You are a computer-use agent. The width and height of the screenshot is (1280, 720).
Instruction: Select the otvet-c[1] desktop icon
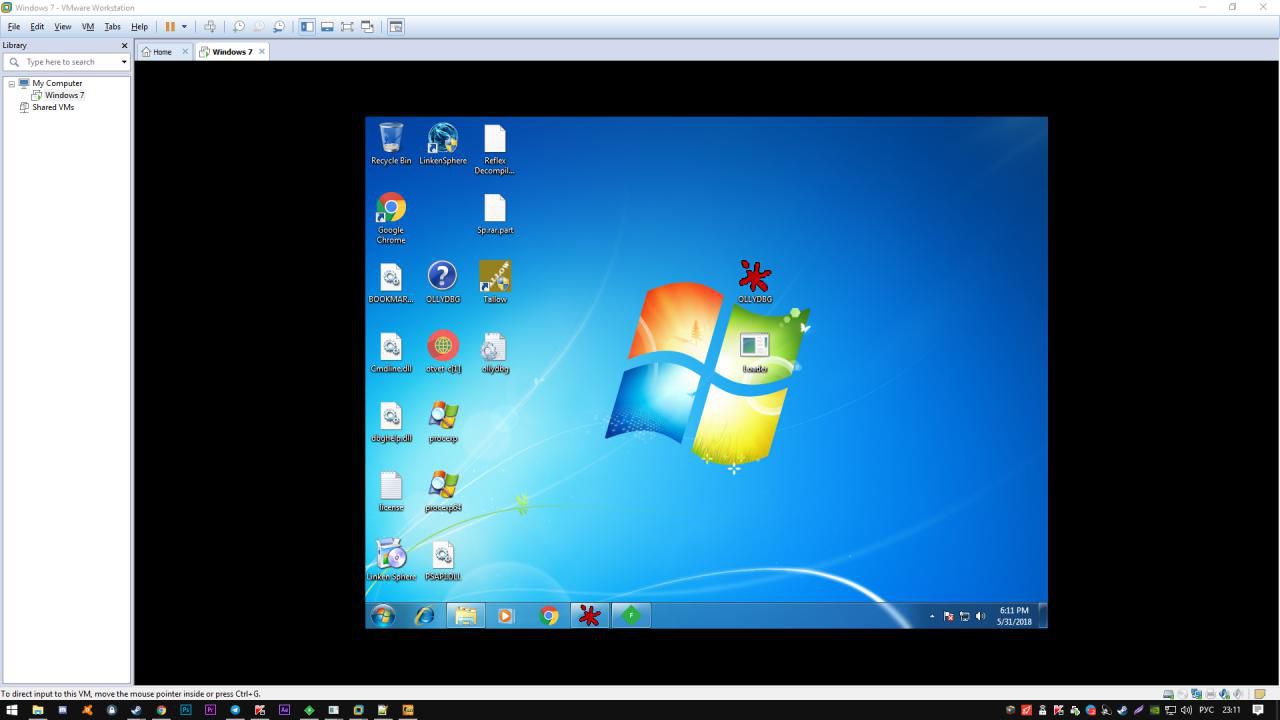click(443, 353)
